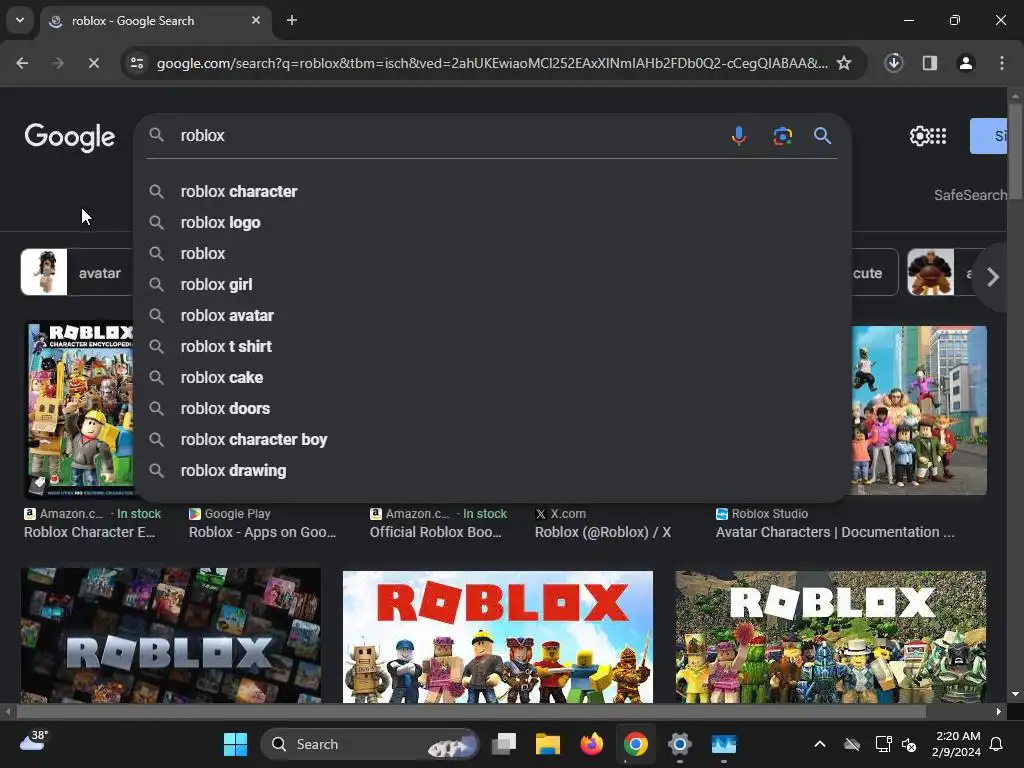Choose suggestion roblox doors
The width and height of the screenshot is (1024, 768).
click(492, 409)
